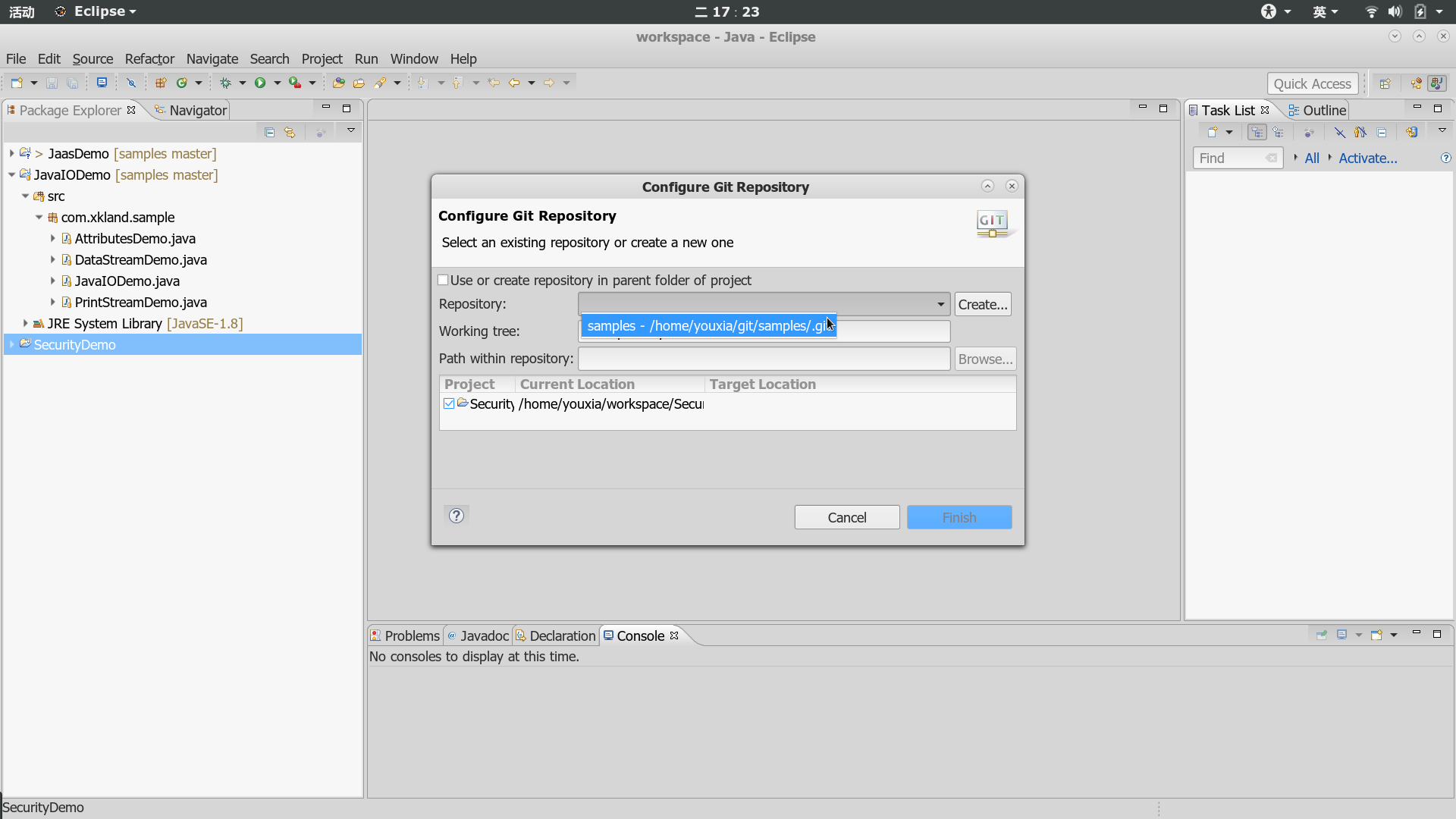
Task: Click the Path within repository field
Action: pos(764,359)
